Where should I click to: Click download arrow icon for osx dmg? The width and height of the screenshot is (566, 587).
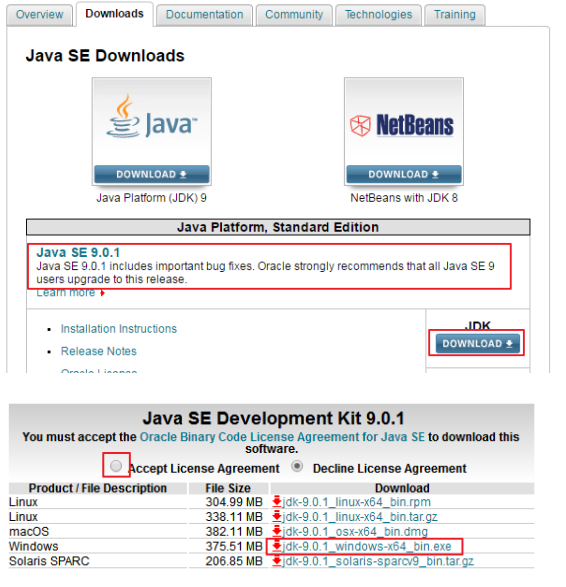[277, 531]
